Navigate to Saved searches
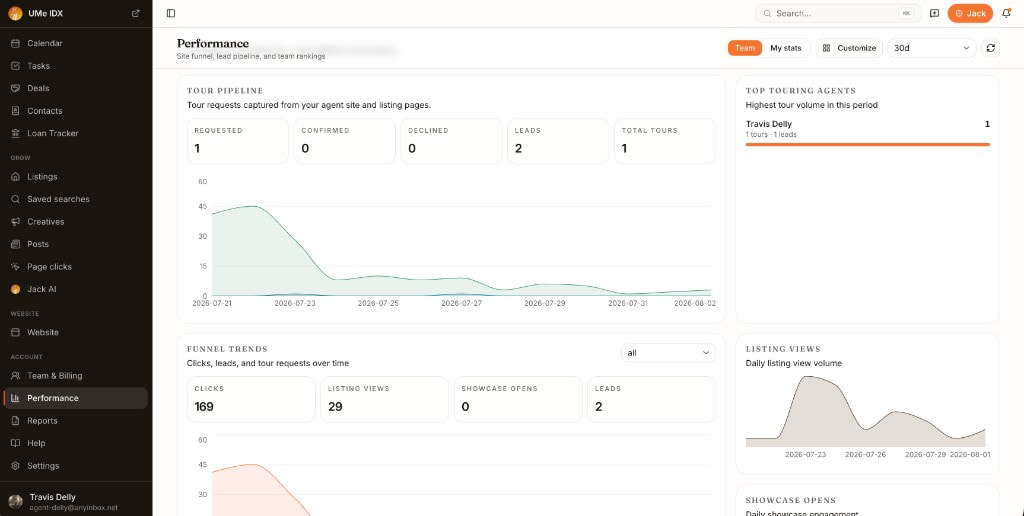This screenshot has width=1024, height=516. click(76, 199)
